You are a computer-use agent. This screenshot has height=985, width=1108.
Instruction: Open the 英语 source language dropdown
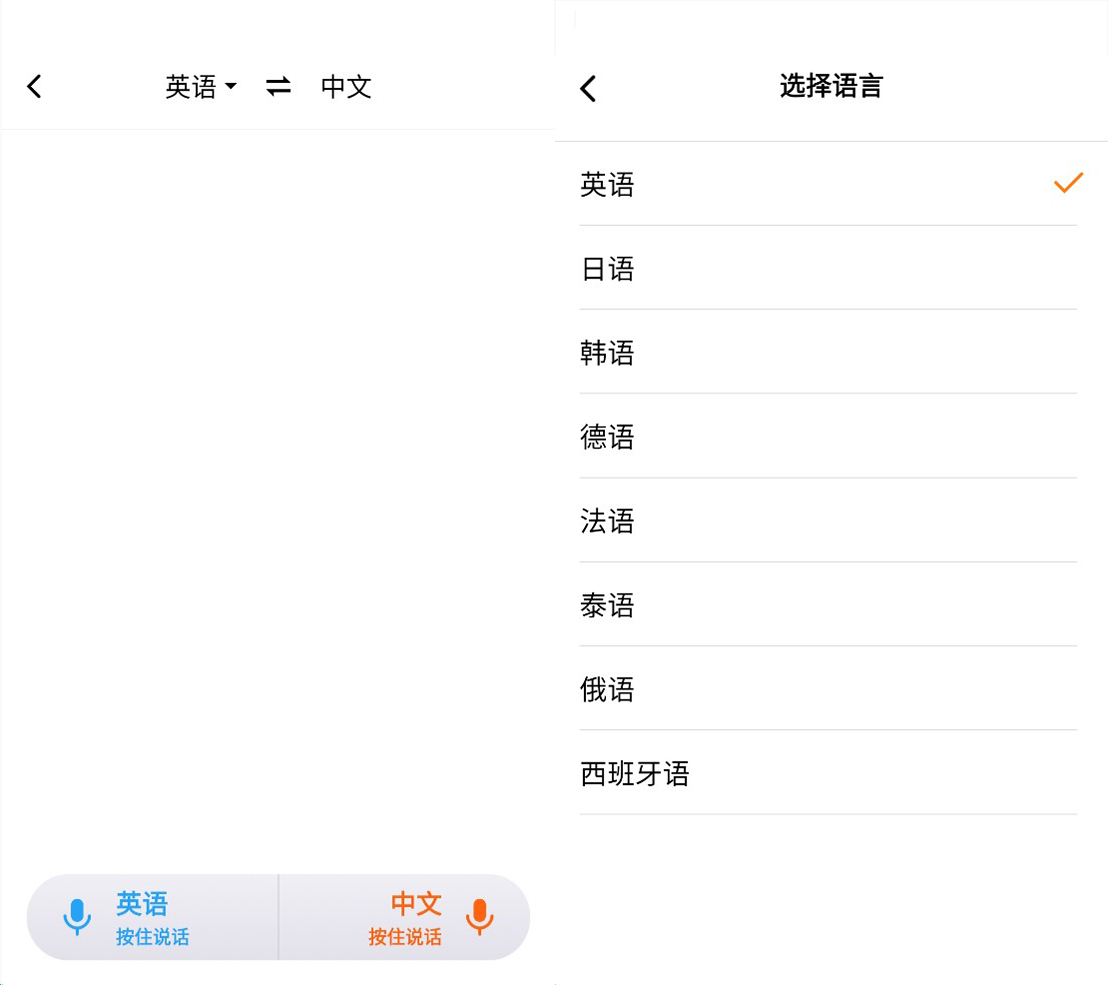tap(193, 86)
